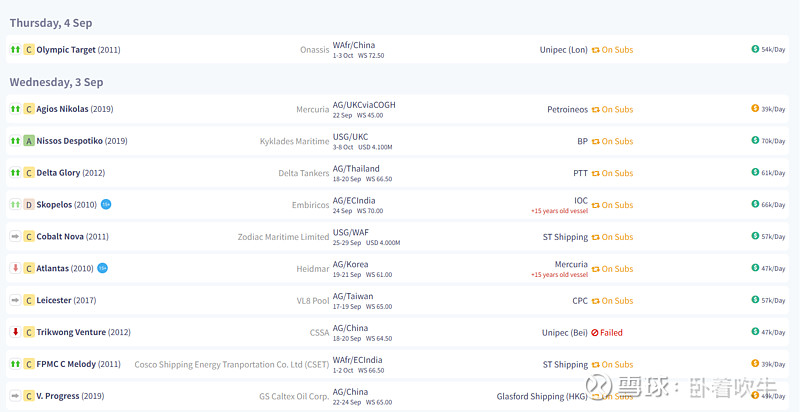Viewport: 800px width, 412px height.
Task: Click the 15+ age badge next to Skopelos
Action: click(x=106, y=204)
